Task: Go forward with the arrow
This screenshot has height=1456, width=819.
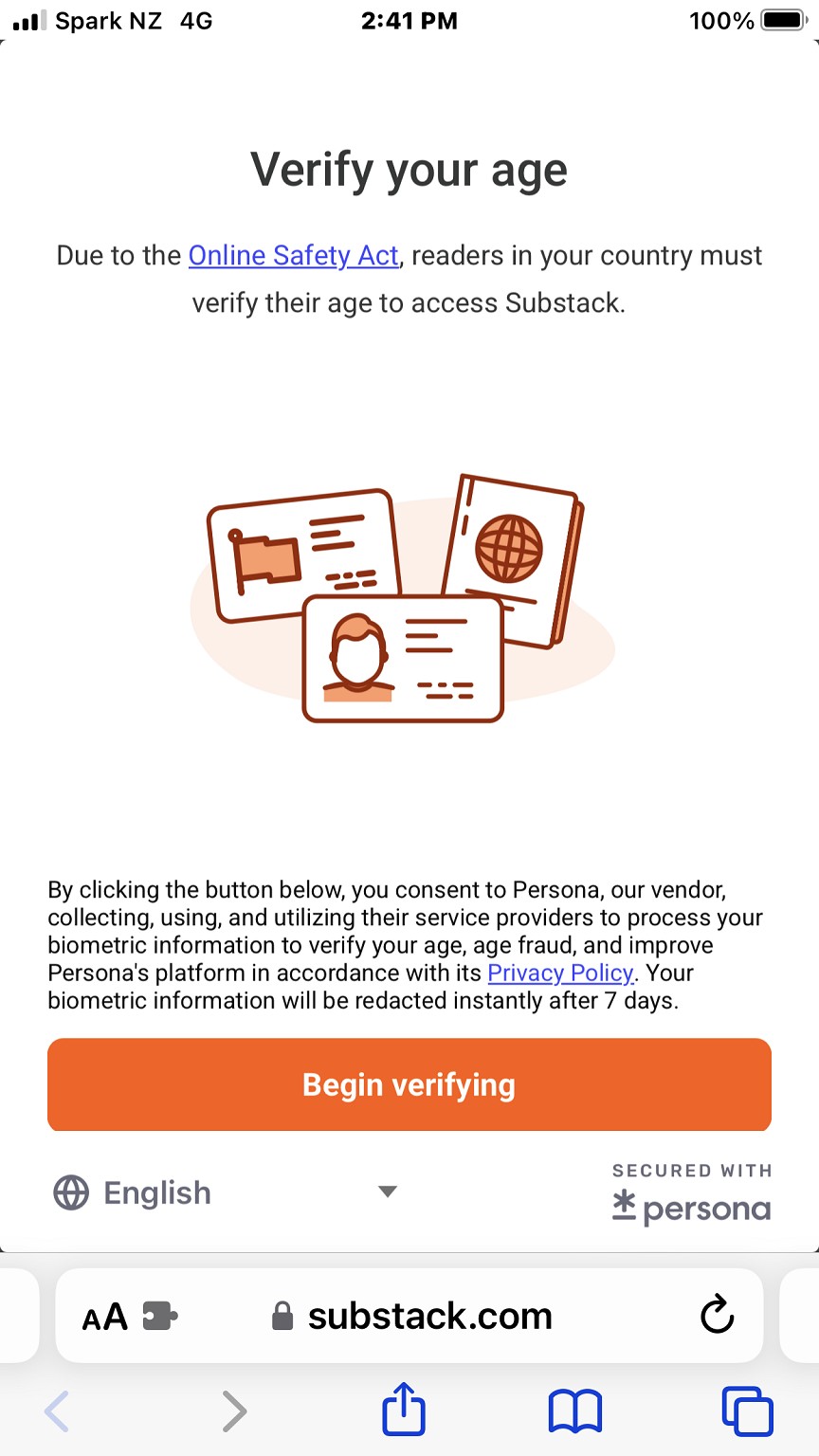Action: (233, 1411)
